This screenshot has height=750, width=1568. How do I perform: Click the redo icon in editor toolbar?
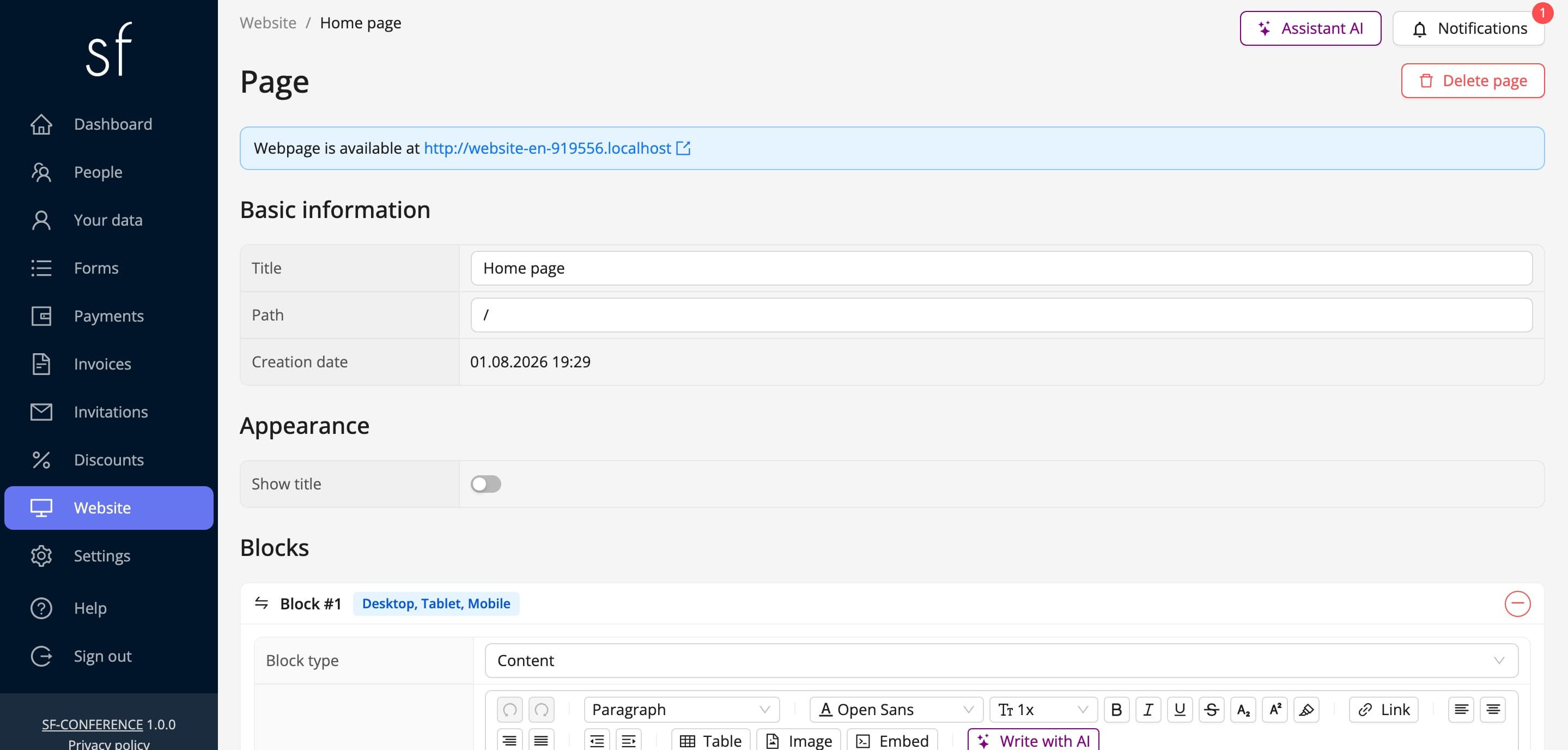coord(541,709)
